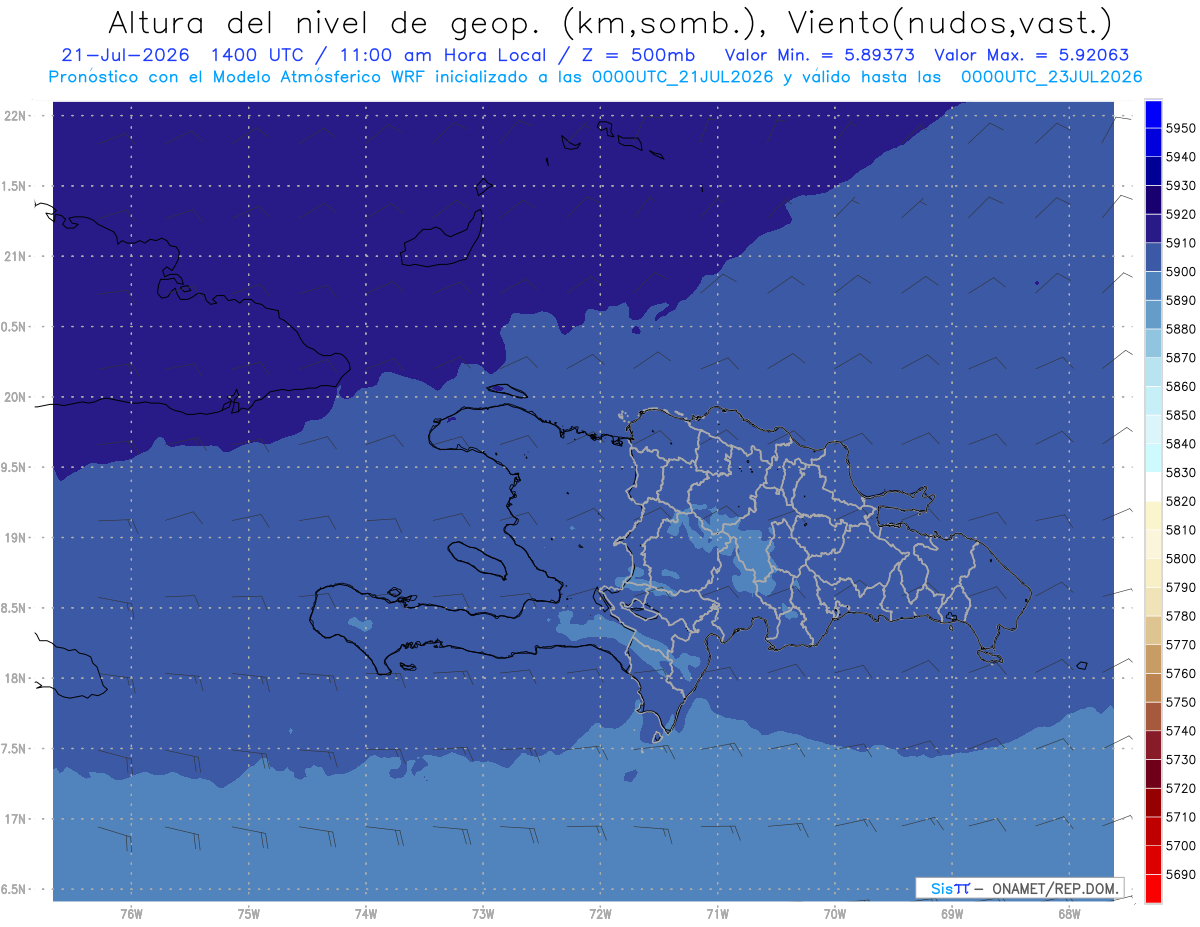Click the '17N' latitude label
This screenshot has height=927, width=1200.
click(15, 819)
